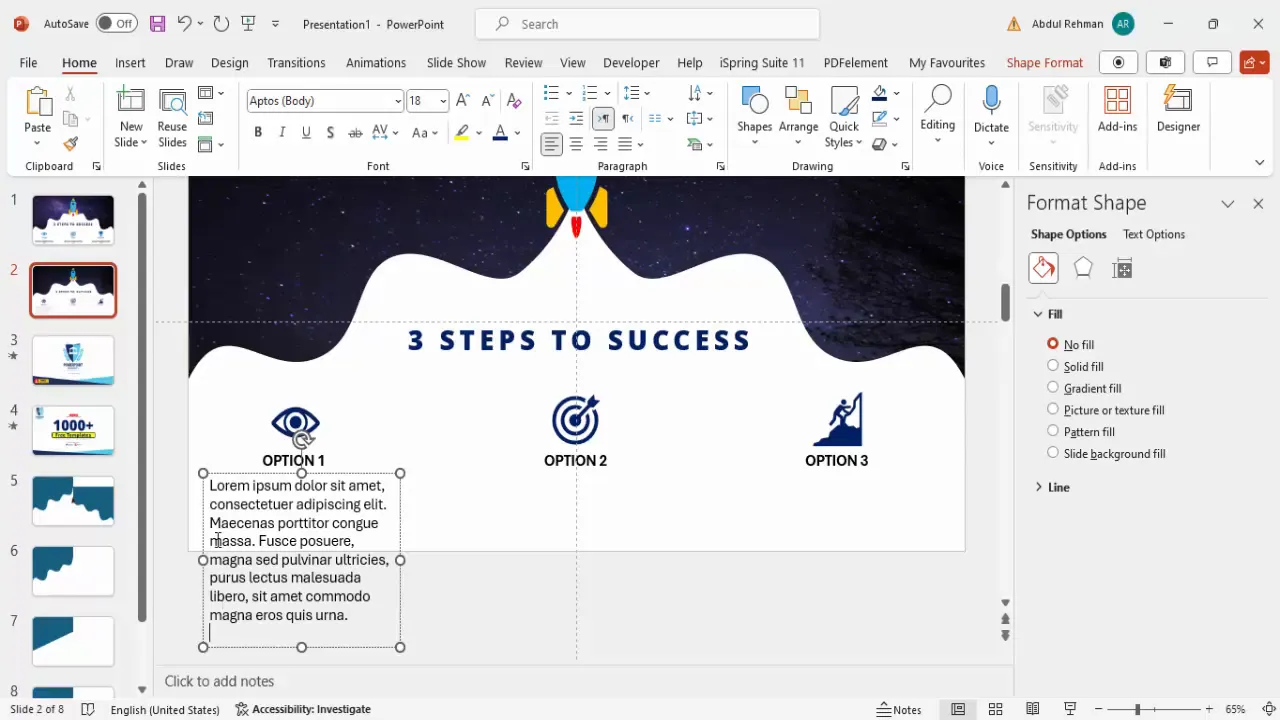This screenshot has width=1280, height=720.
Task: Select Picture or texture fill option
Action: click(1105, 410)
